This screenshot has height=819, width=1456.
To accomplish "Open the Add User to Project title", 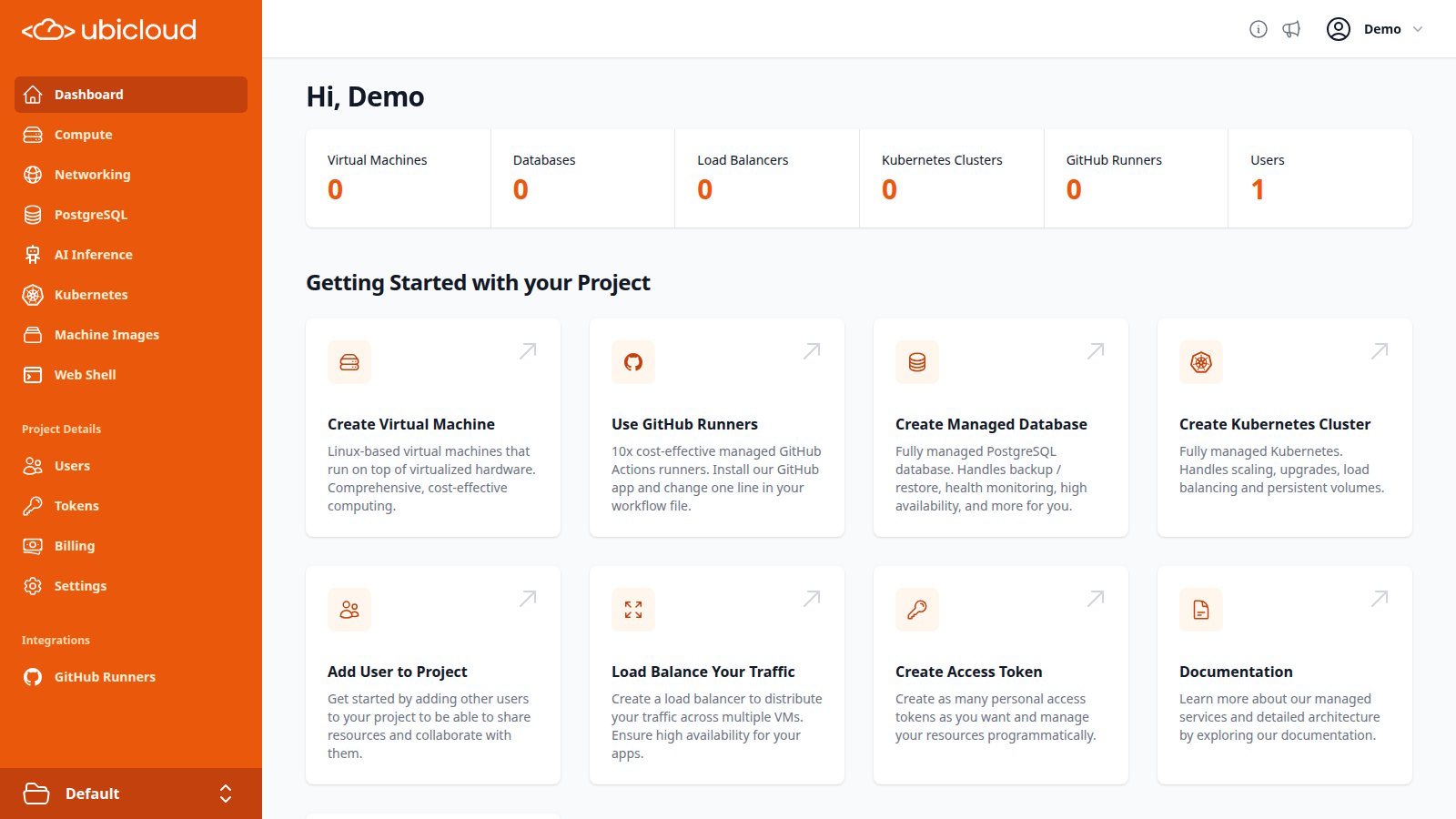I will tap(398, 672).
